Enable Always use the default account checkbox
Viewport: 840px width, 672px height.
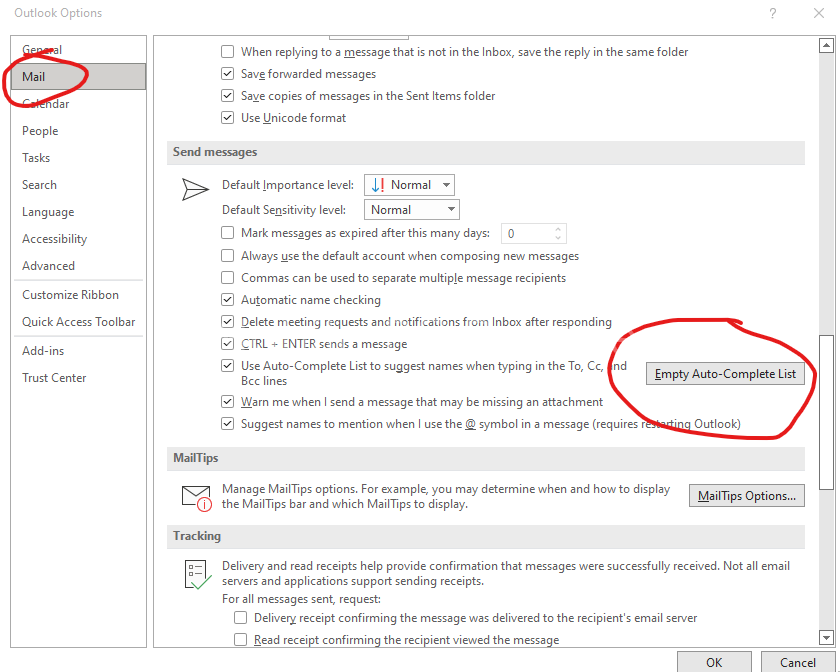[229, 256]
